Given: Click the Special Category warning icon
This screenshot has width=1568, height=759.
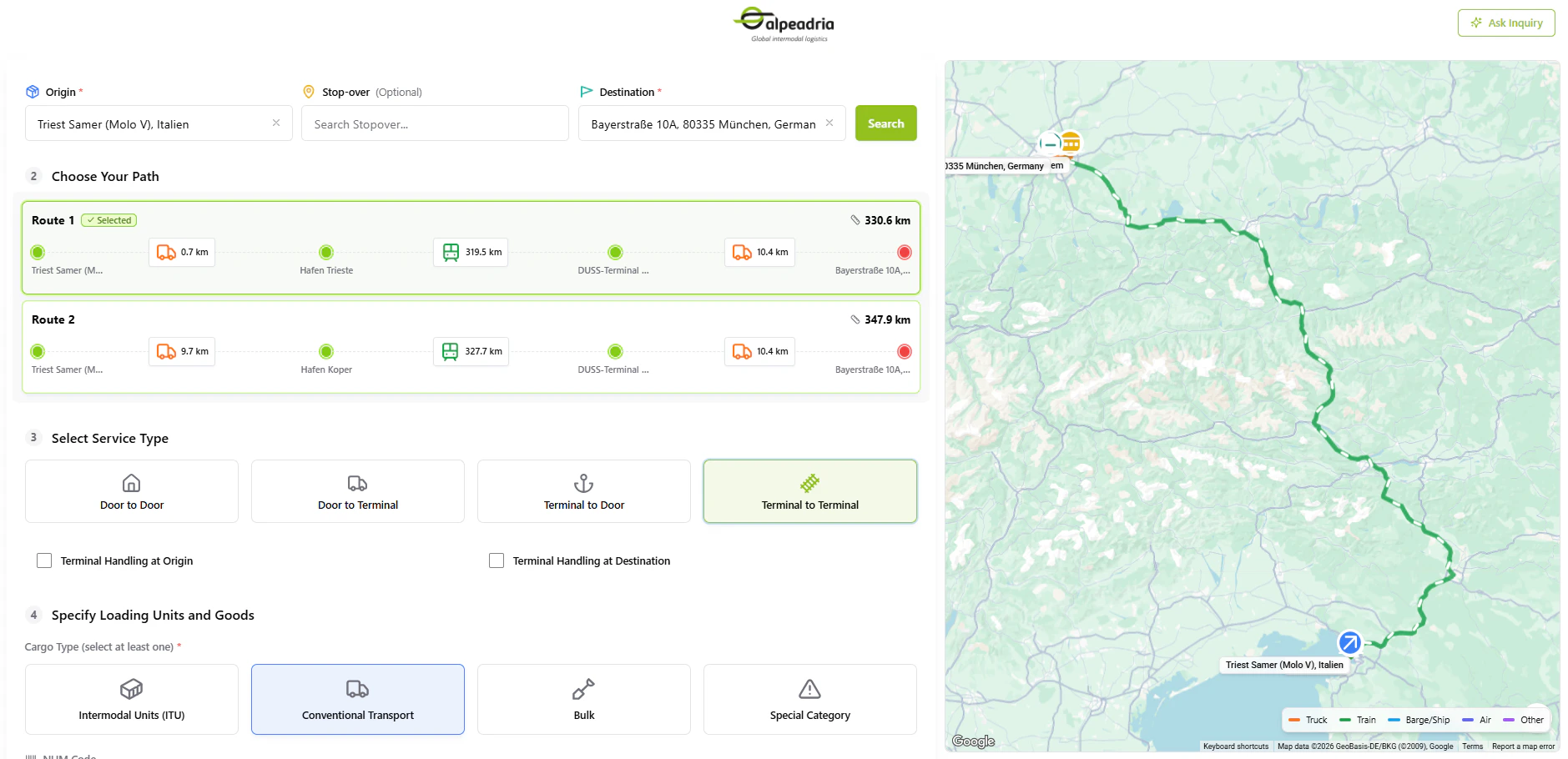Looking at the screenshot, I should (x=809, y=689).
